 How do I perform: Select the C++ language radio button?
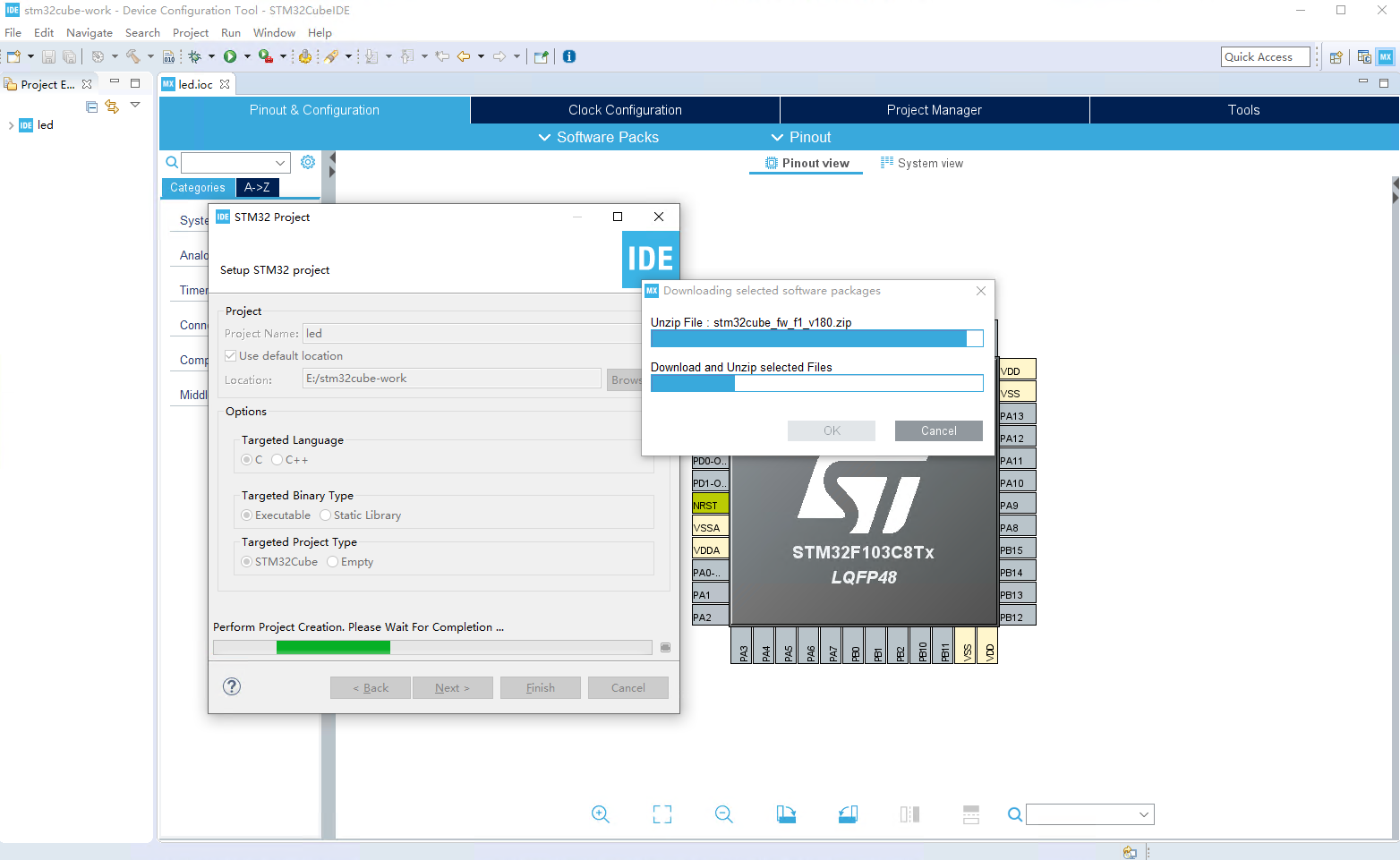tap(277, 459)
